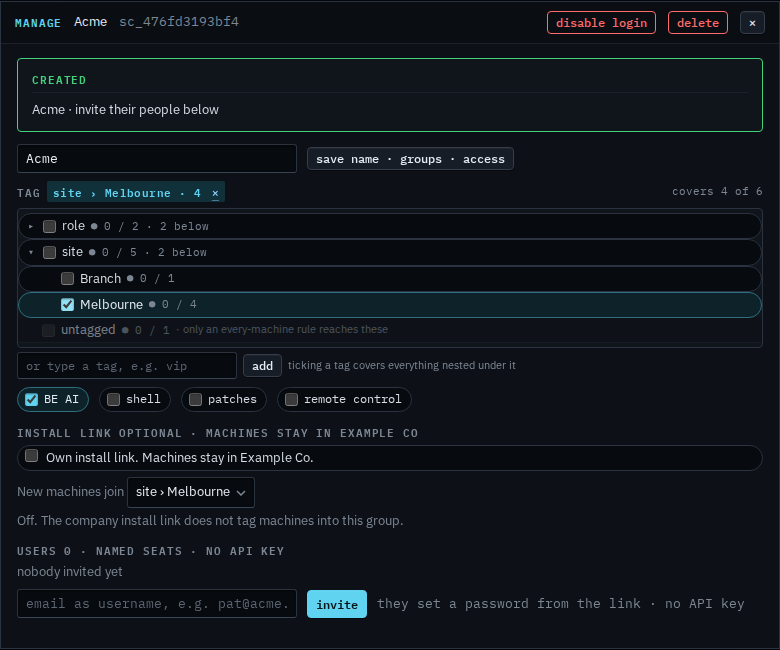The image size is (780, 650).
Task: Click the CREATED banner heading
Action: click(x=59, y=80)
